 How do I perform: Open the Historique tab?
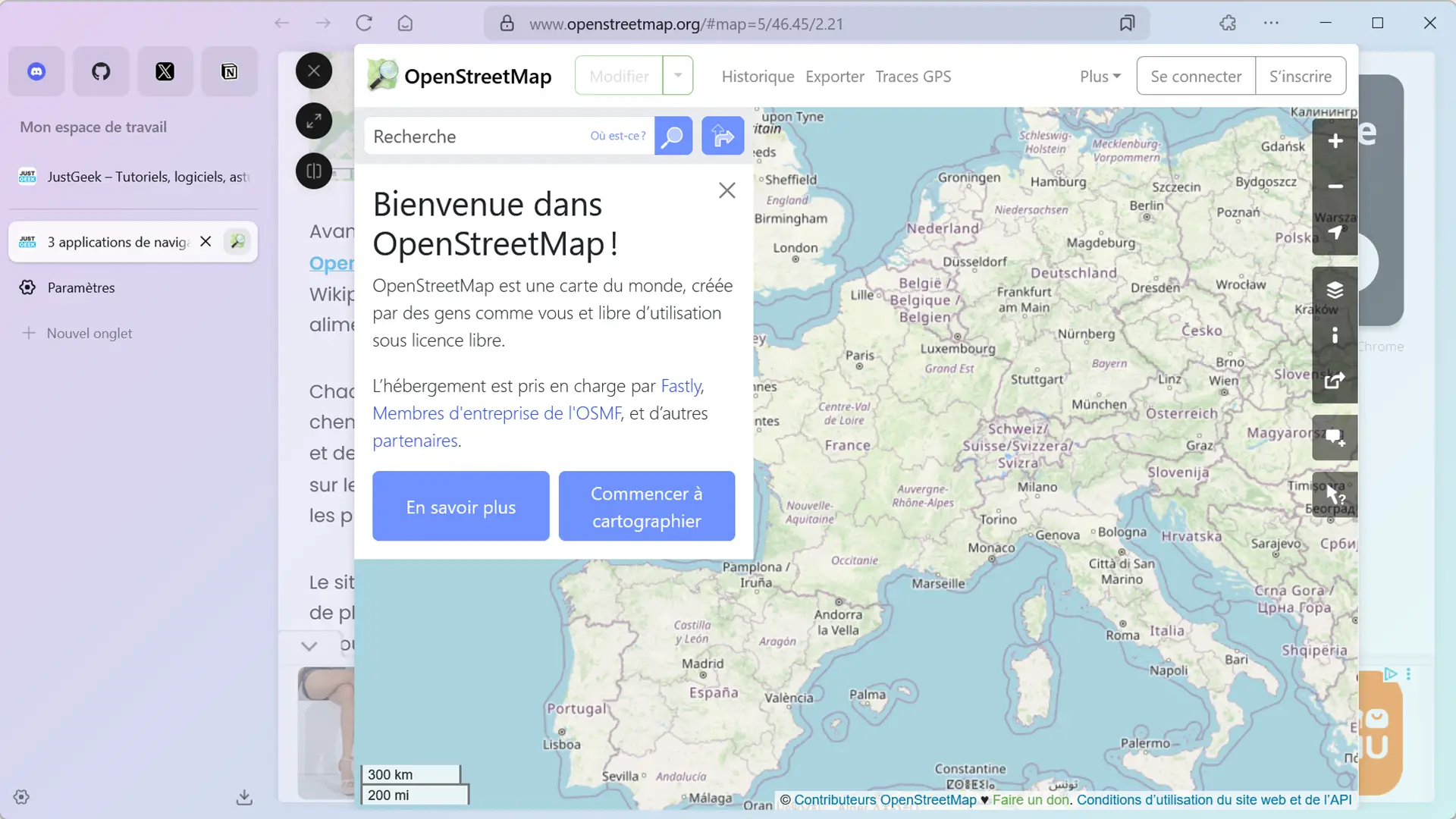pos(758,77)
